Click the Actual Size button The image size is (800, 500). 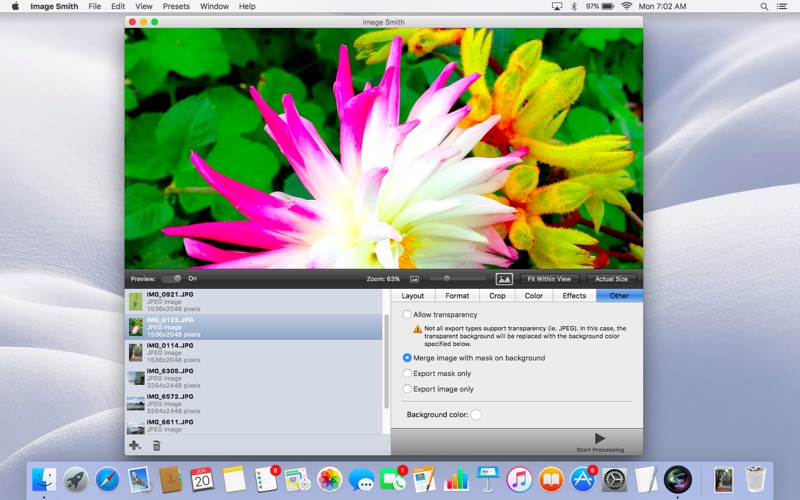point(611,279)
